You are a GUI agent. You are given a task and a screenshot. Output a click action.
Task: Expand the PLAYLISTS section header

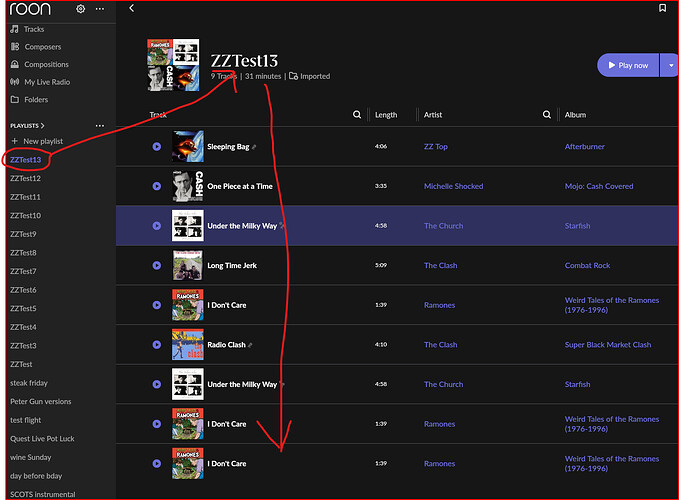pos(27,126)
